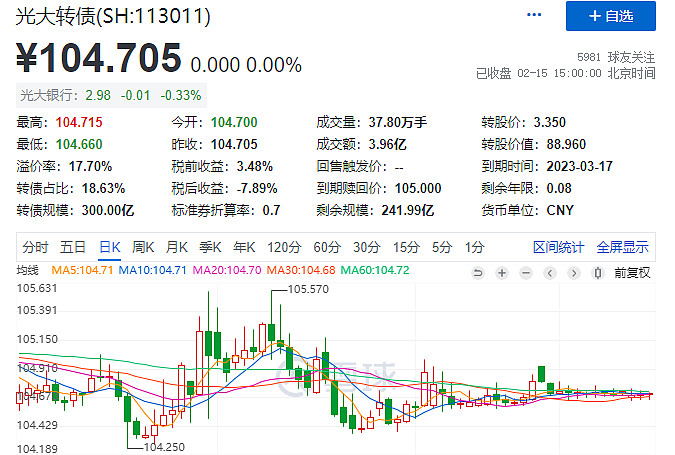Click the MA10:104.71 moving average label
675x455 pixels.
tap(152, 270)
